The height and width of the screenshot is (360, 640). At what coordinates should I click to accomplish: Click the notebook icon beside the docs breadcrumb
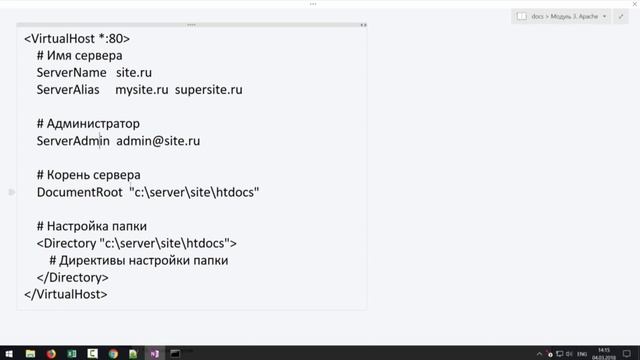coord(521,16)
